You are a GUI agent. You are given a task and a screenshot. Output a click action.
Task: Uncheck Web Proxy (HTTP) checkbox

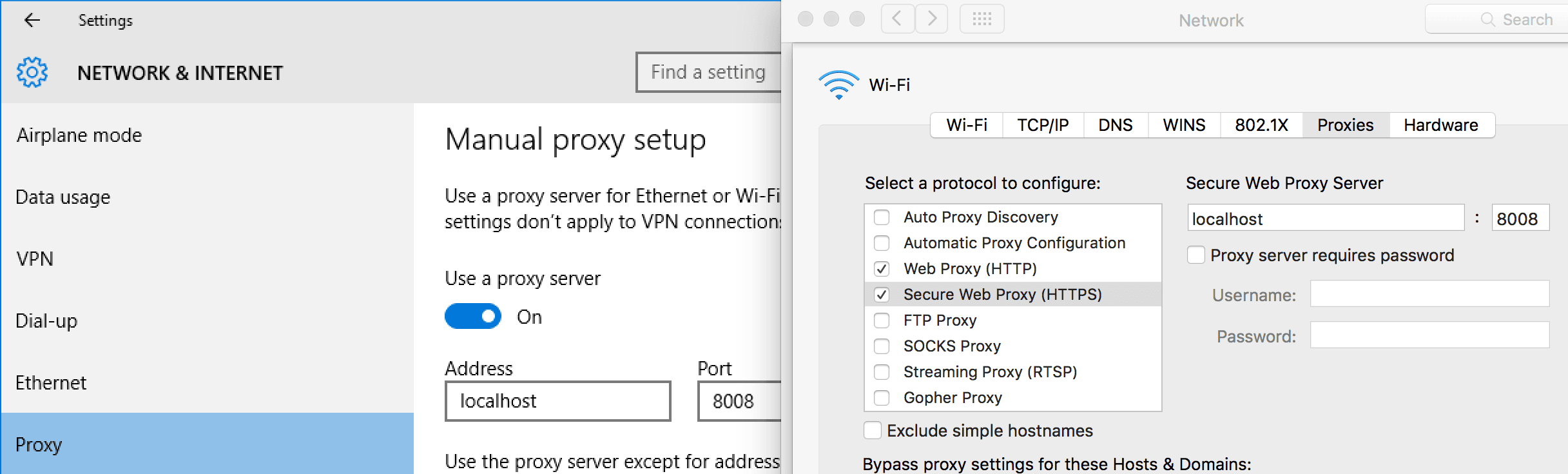pyautogui.click(x=882, y=269)
